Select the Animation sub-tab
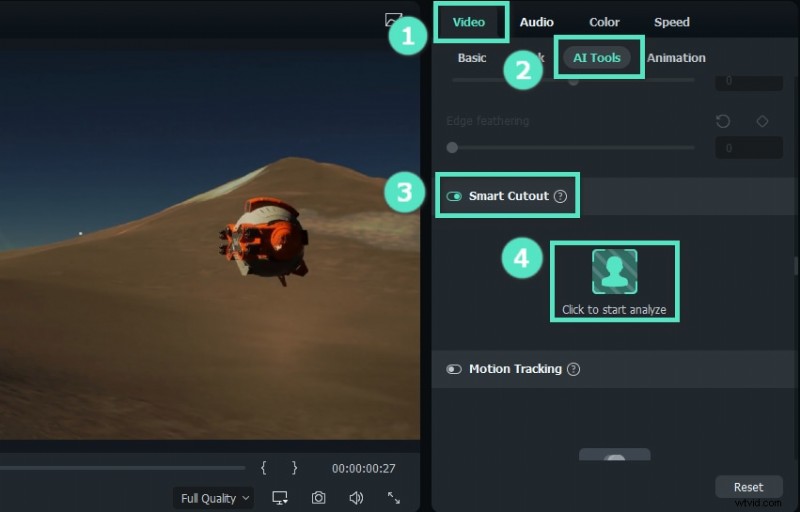Viewport: 800px width, 512px height. 676,58
